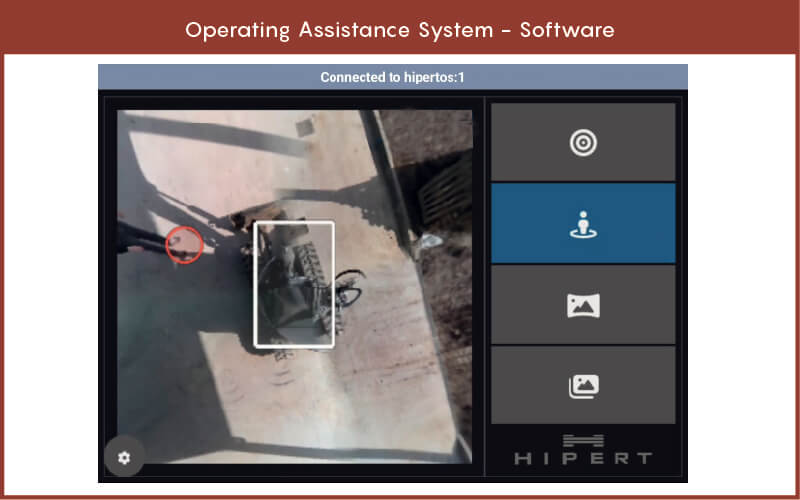Click the red circle marker in video
The image size is (800, 500).
coord(184,245)
